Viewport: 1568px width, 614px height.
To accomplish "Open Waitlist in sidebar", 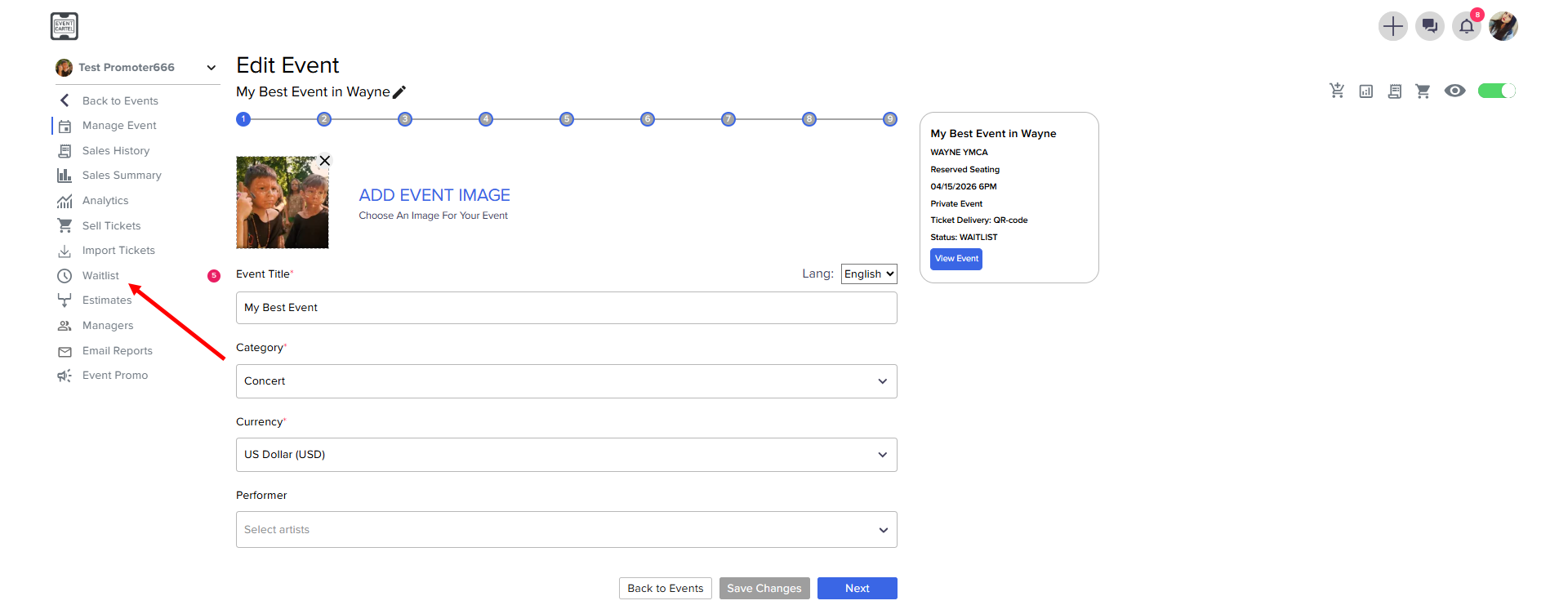I will [100, 276].
